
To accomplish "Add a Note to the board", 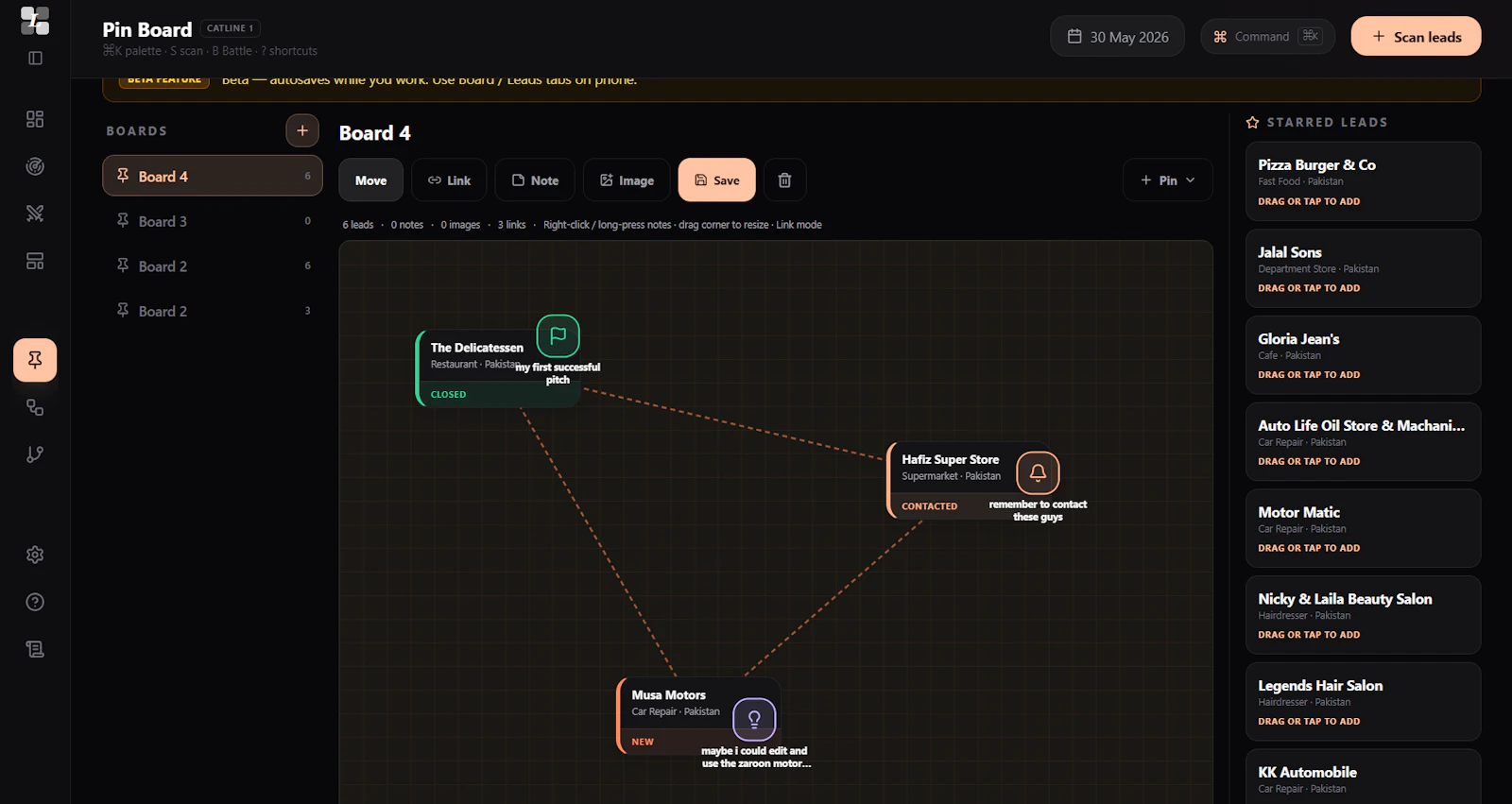I will point(535,180).
